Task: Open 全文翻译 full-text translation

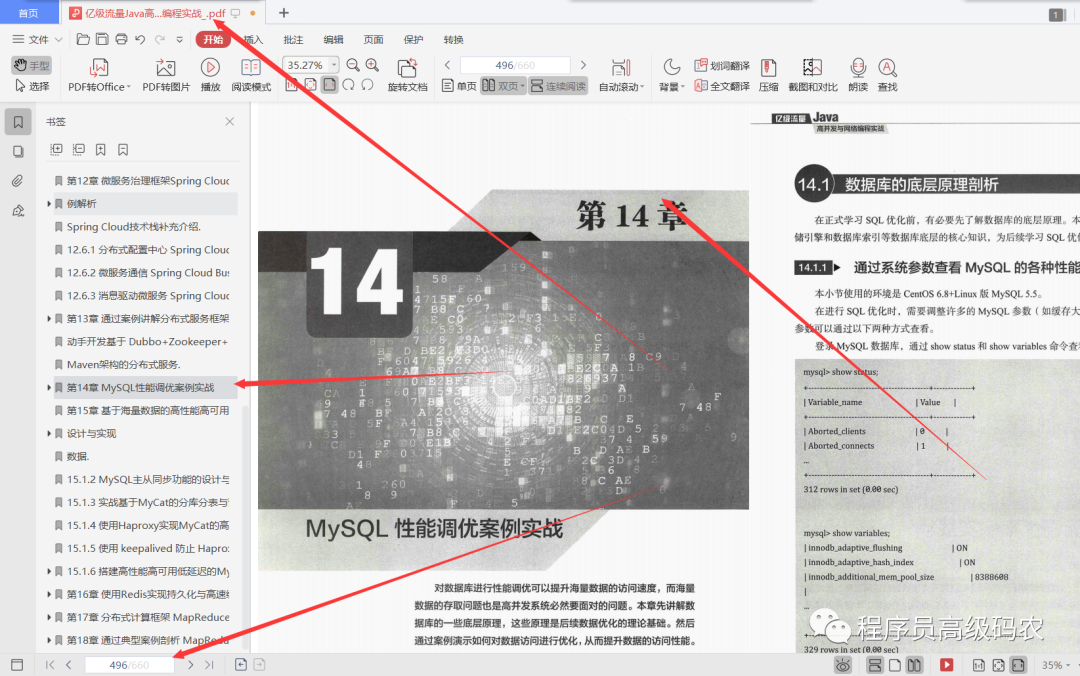Action: [722, 86]
